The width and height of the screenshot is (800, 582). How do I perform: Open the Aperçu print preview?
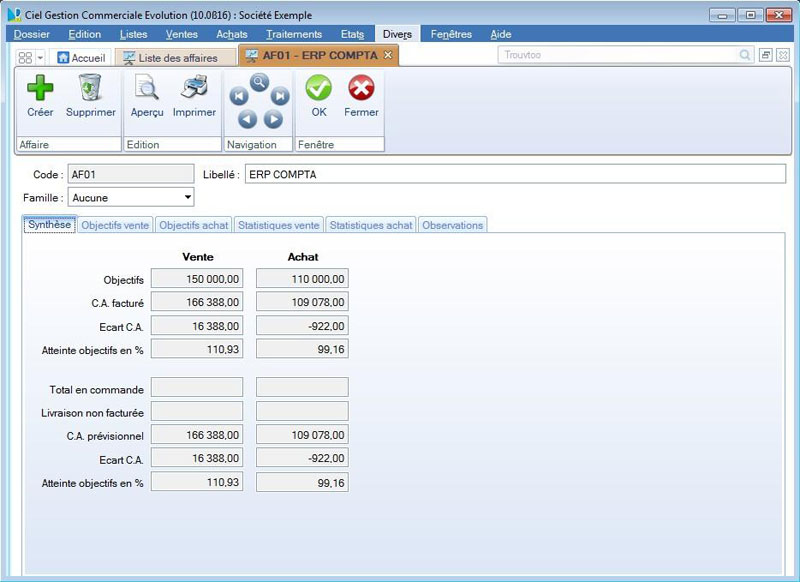tap(146, 90)
